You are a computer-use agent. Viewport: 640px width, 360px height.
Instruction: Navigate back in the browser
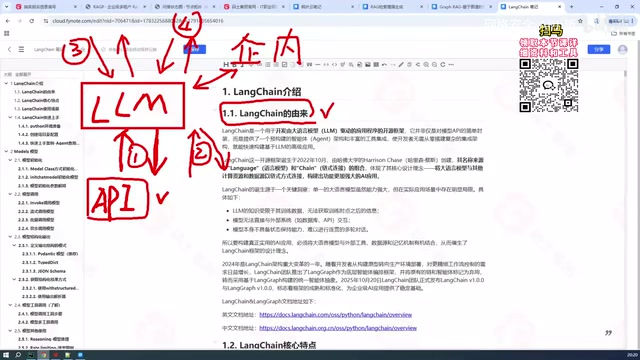click(8, 21)
